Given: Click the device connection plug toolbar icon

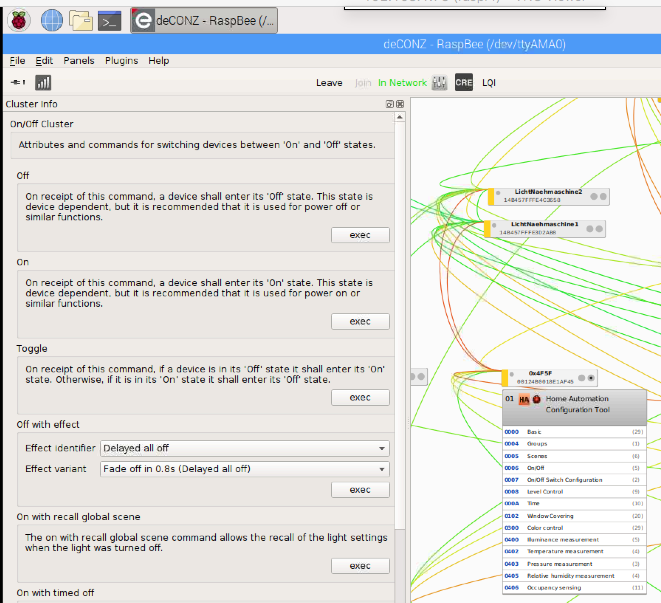Looking at the screenshot, I should coord(18,82).
